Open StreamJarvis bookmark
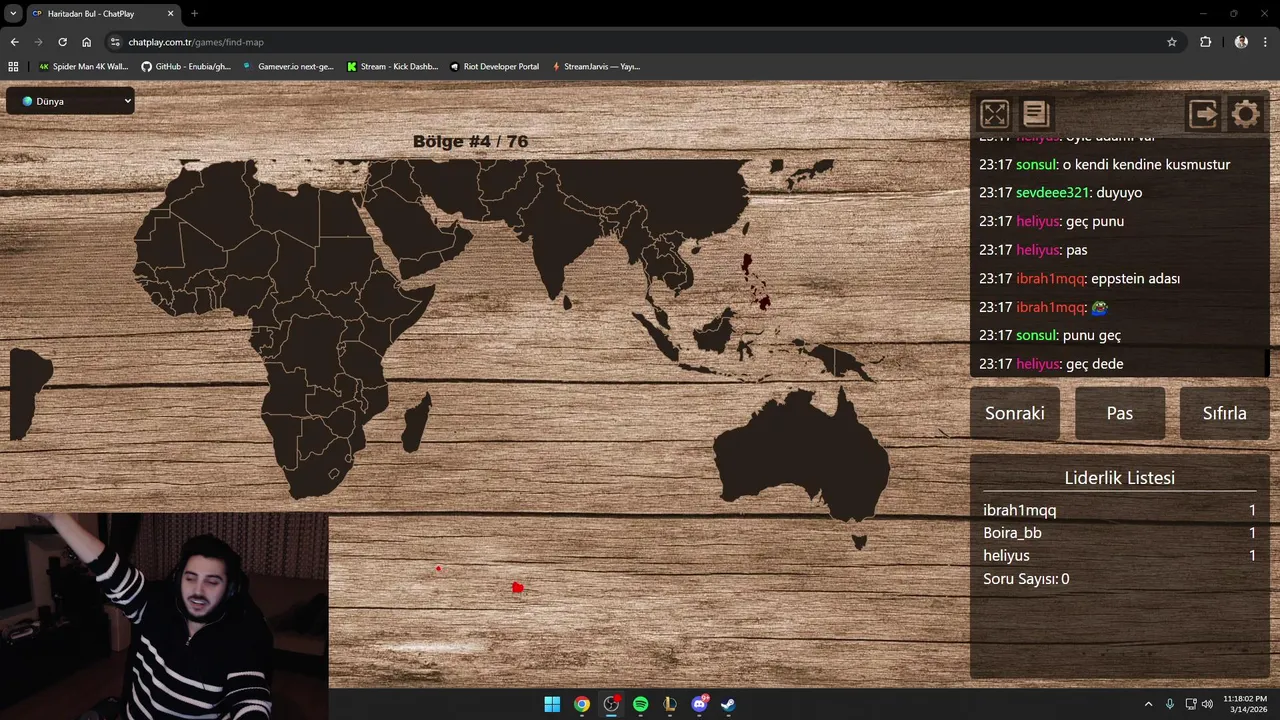 point(594,66)
